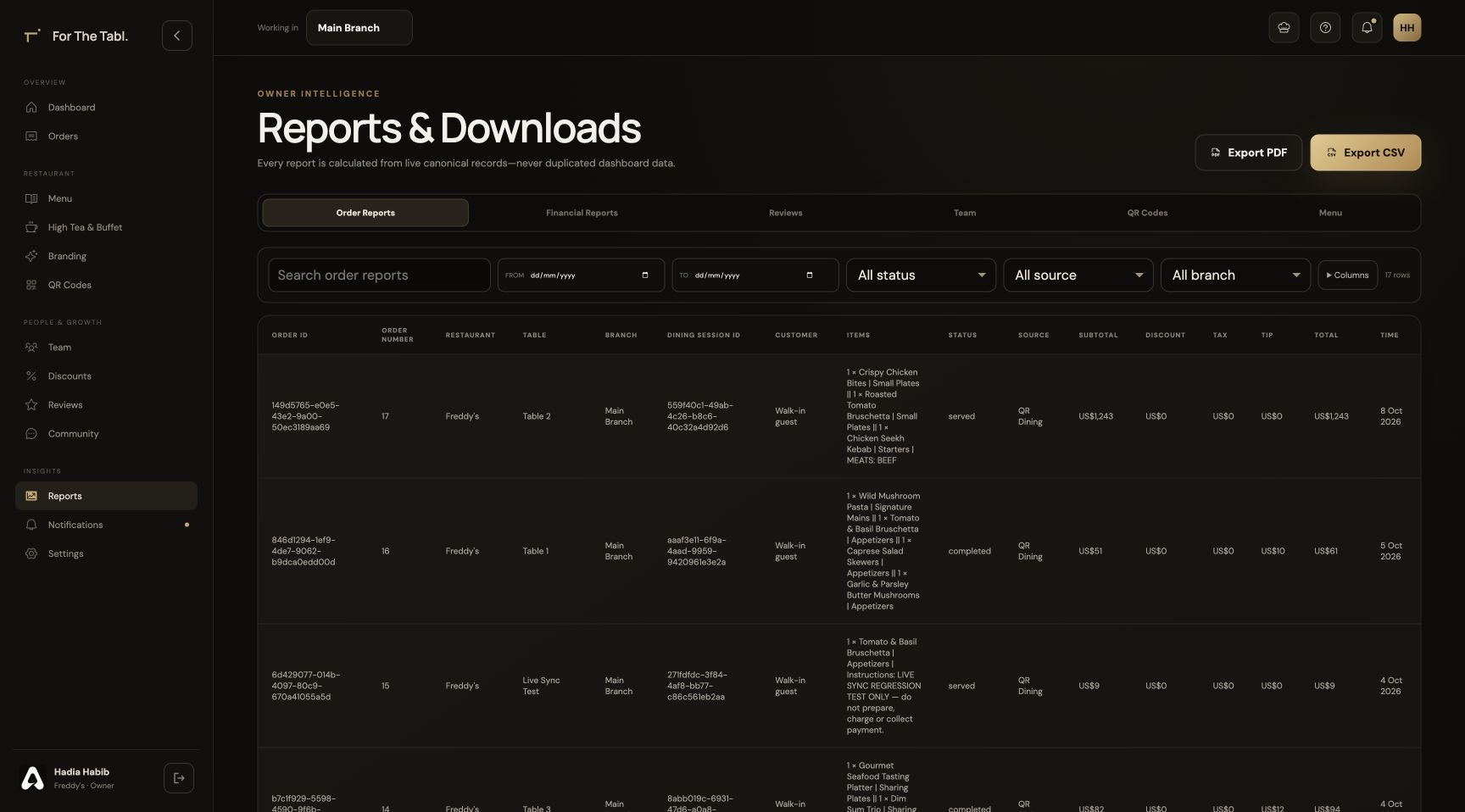Switch to the Financial Reports tab
The height and width of the screenshot is (812, 1465).
pos(582,214)
